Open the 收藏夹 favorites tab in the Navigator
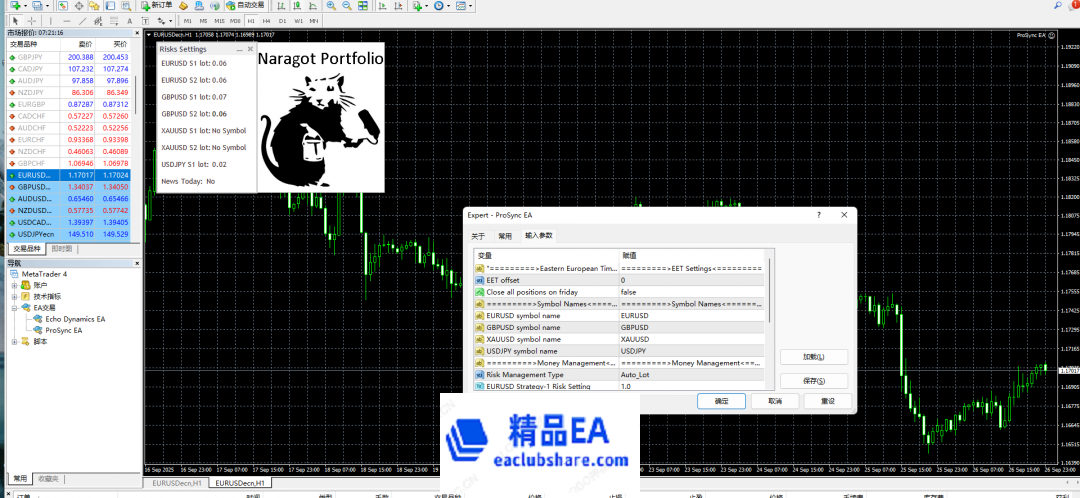The width and height of the screenshot is (1080, 498). 48,479
